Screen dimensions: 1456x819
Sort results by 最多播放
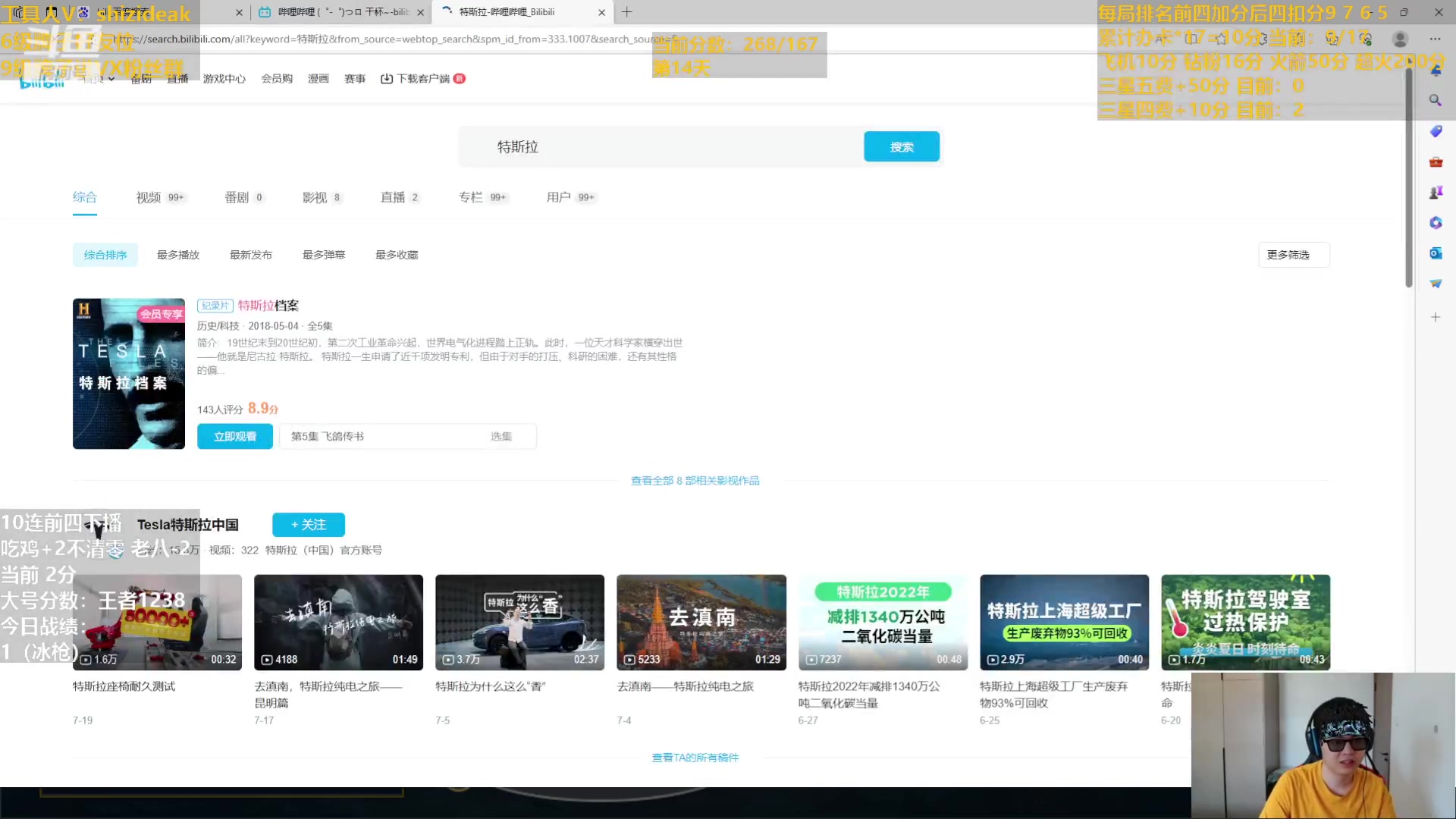pos(178,255)
